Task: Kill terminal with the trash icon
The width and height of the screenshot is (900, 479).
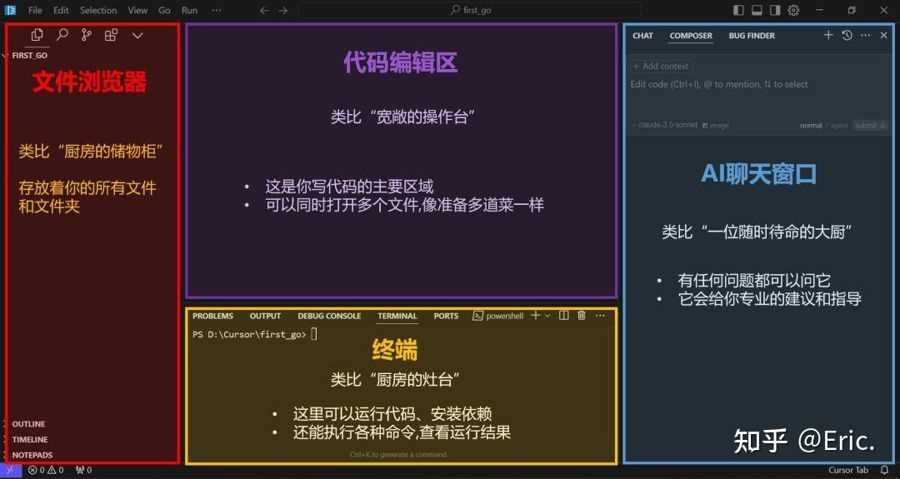Action: [x=581, y=316]
